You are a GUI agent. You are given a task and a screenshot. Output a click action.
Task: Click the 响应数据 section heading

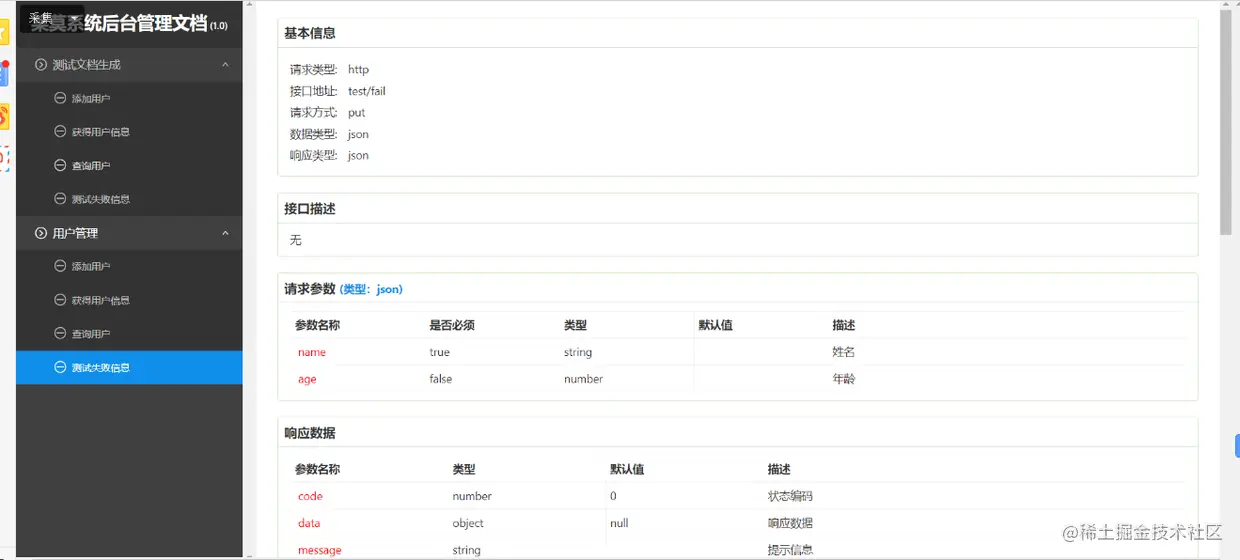point(310,433)
